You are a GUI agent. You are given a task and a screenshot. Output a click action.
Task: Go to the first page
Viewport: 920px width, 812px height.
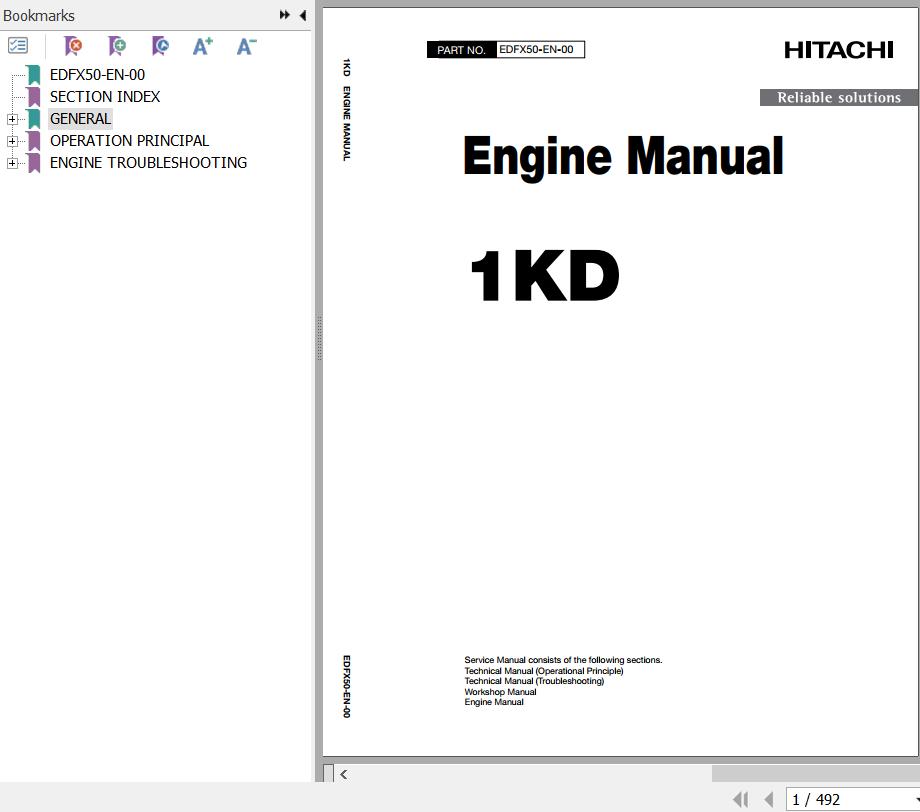[740, 799]
